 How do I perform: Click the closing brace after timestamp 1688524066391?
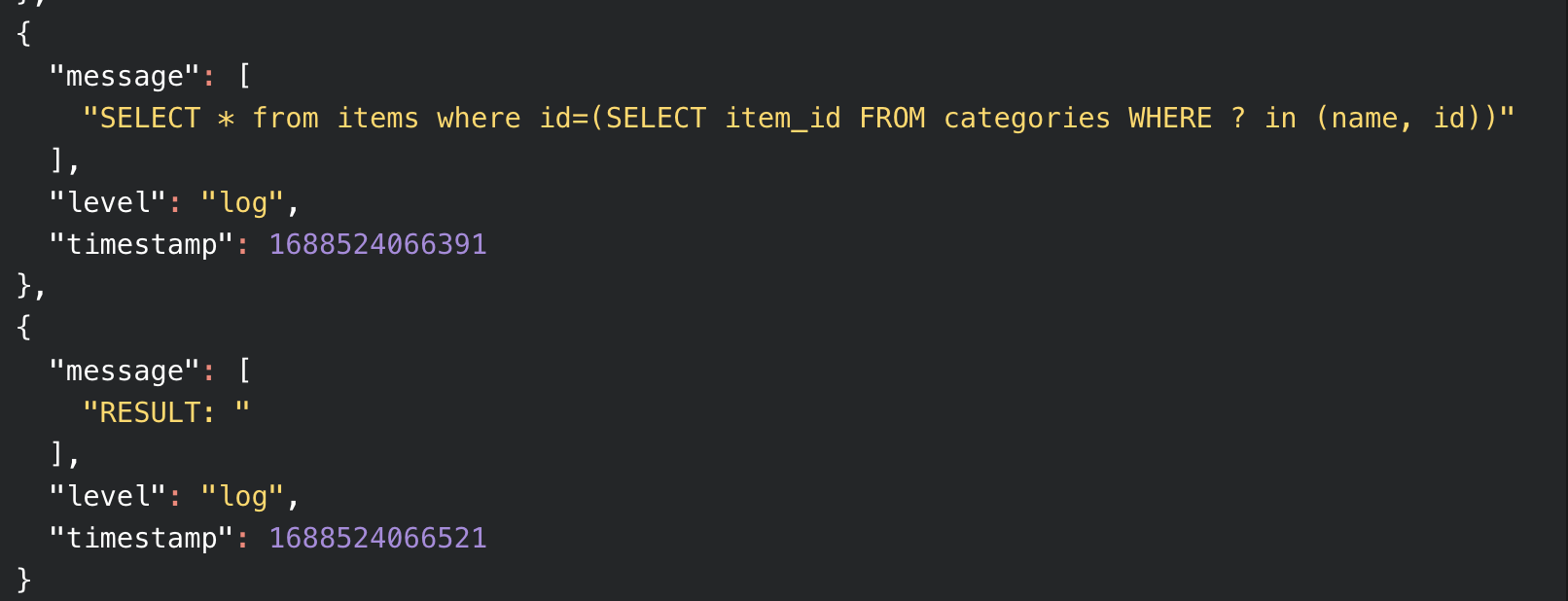tap(24, 286)
